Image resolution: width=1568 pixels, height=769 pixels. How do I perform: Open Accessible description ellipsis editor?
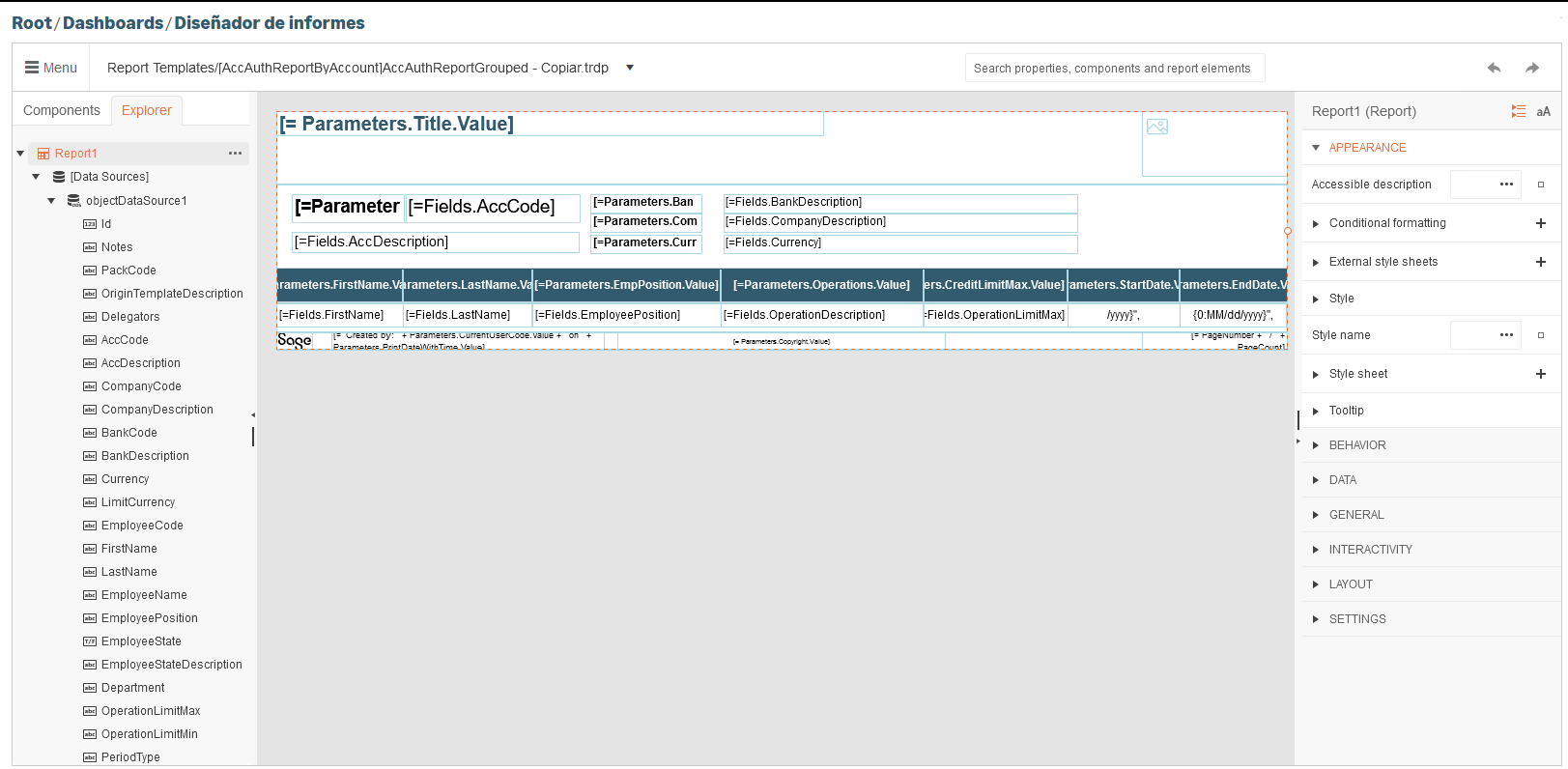coord(1506,185)
